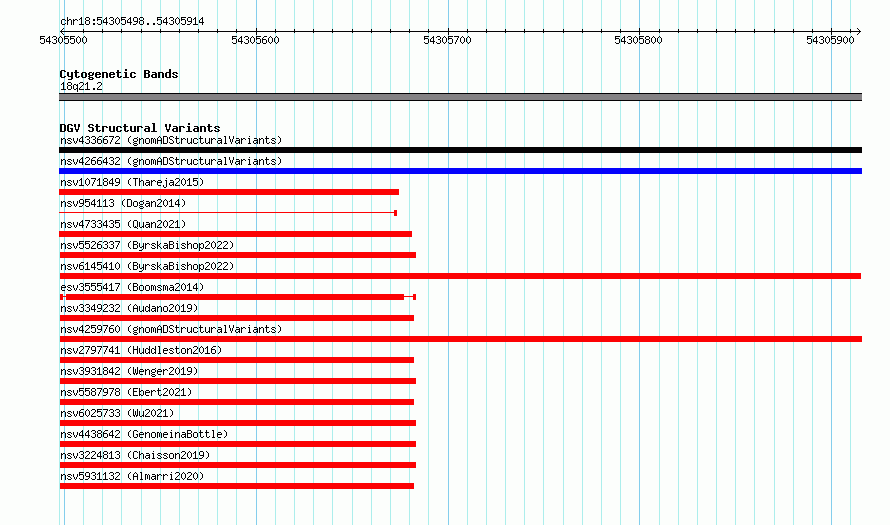This screenshot has height=525, width=890.
Task: Click the chr18:54305498..54305914 region label
Action: click(132, 21)
